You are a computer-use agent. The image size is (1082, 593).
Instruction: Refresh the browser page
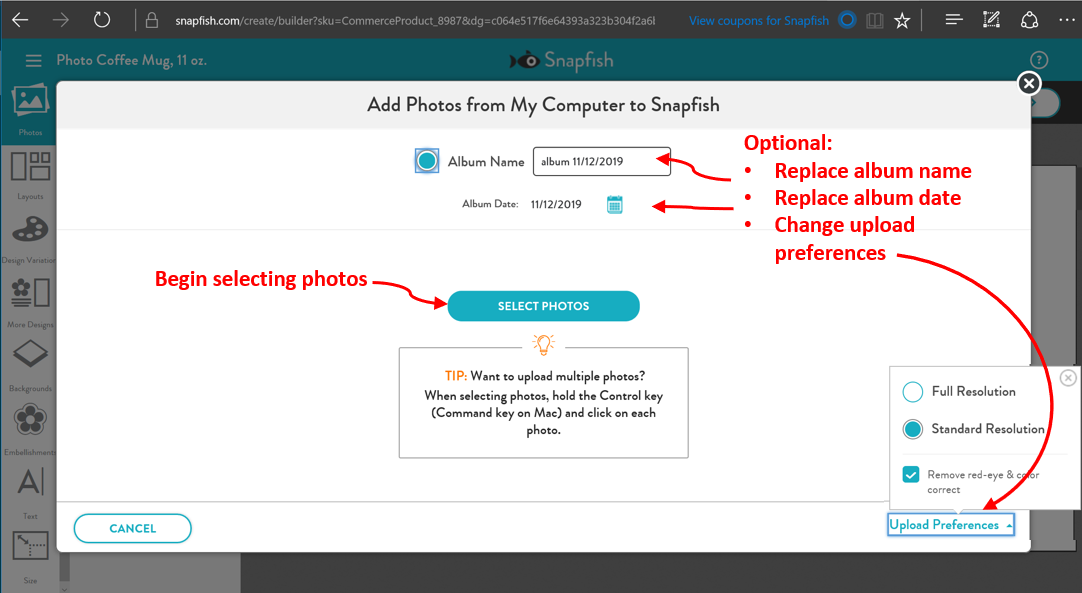click(101, 20)
